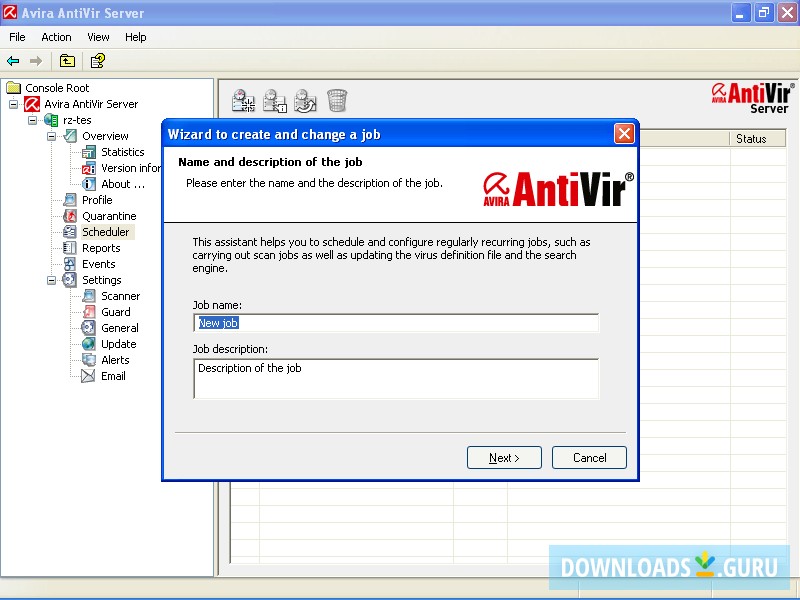Open the Help menu
800x600 pixels.
[136, 37]
